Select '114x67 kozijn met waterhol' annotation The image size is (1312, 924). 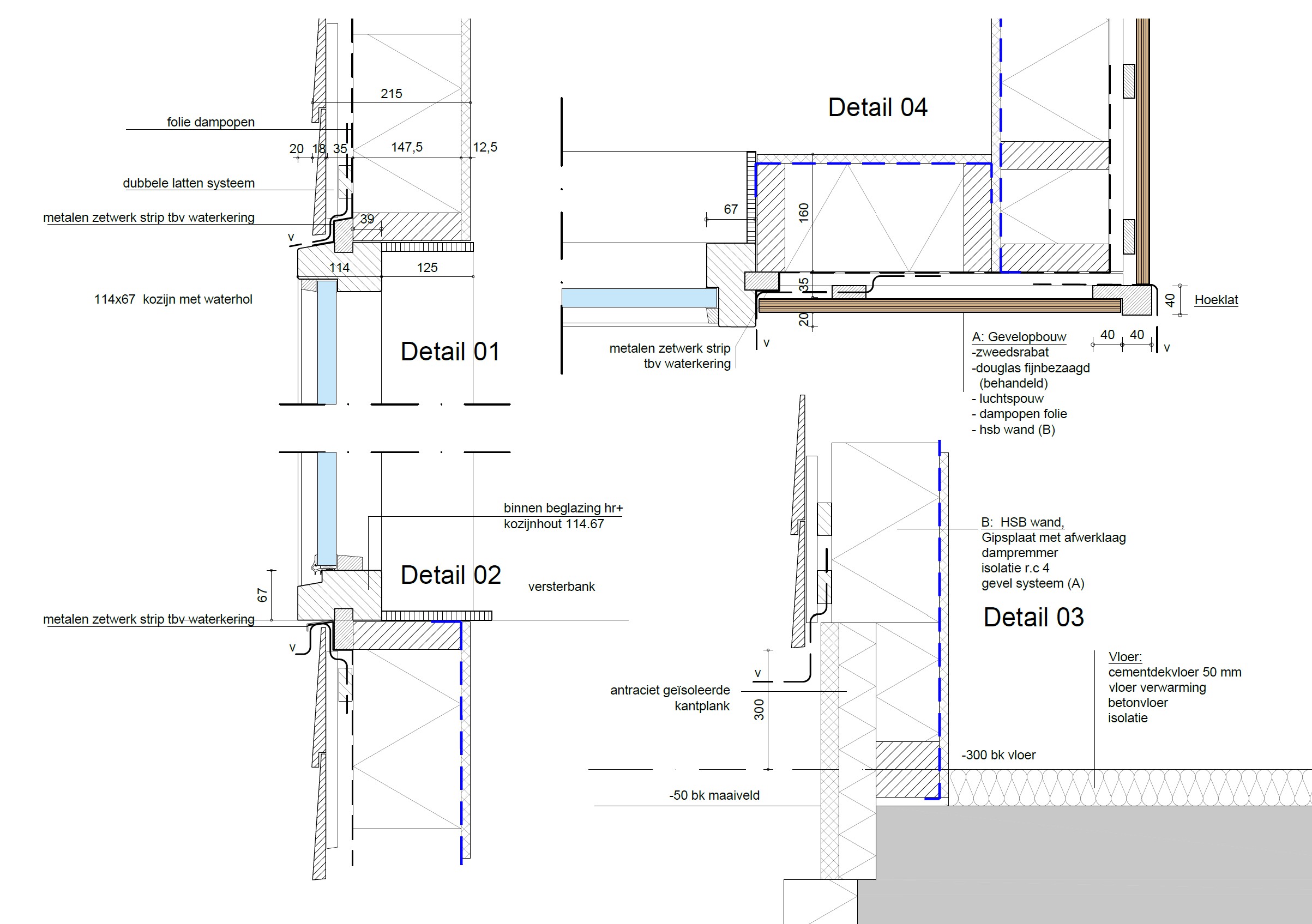coord(172,299)
